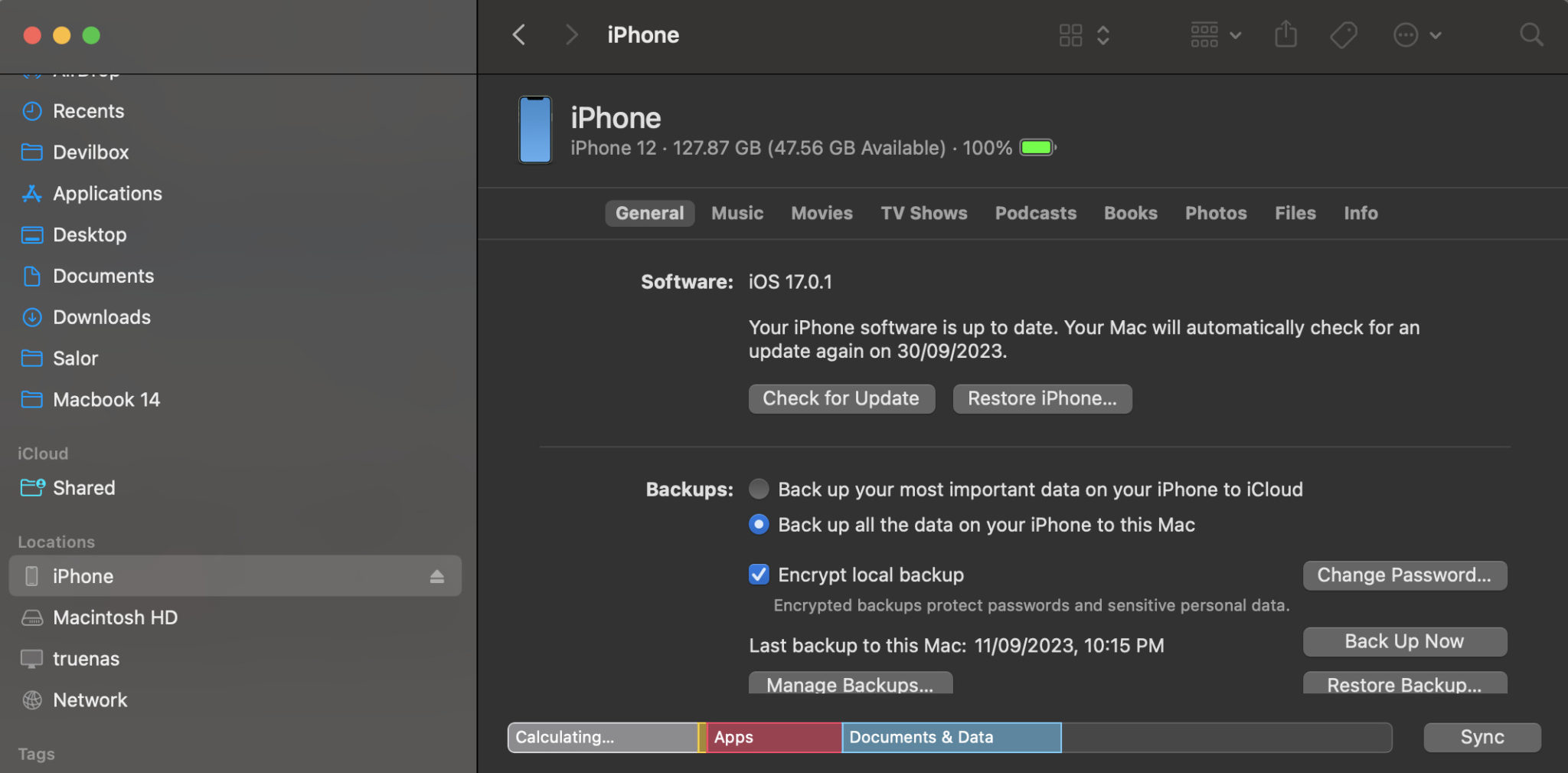The height and width of the screenshot is (773, 1568).
Task: Switch to the Music tab
Action: coord(737,213)
